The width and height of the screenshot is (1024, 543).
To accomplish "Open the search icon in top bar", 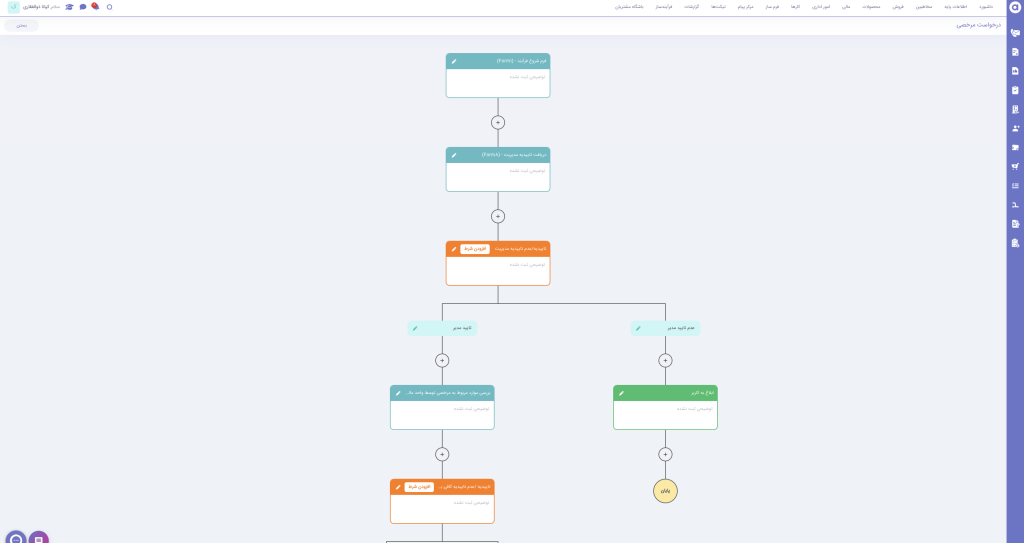I will (x=109, y=7).
